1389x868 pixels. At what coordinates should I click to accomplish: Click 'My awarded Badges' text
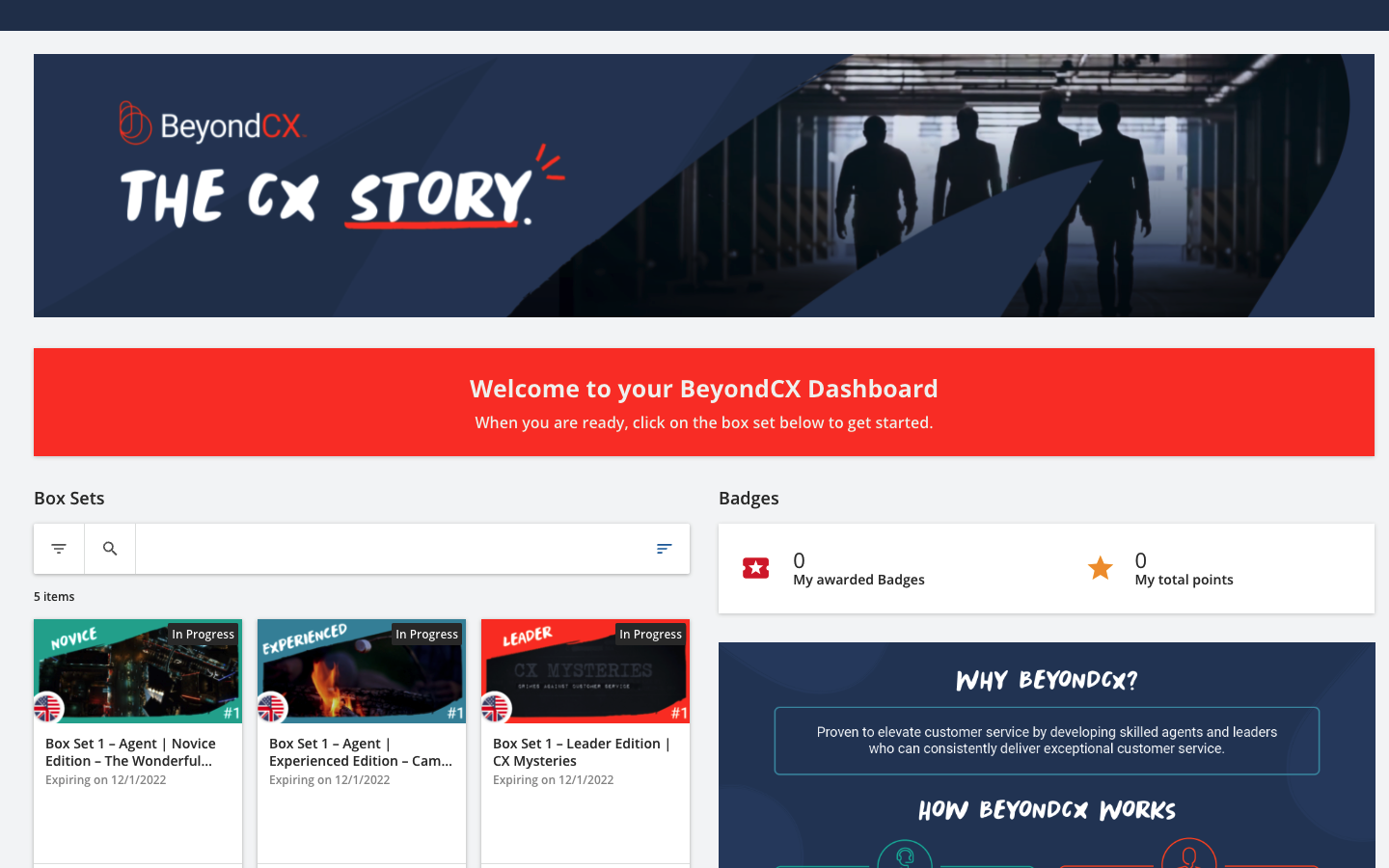coord(858,580)
